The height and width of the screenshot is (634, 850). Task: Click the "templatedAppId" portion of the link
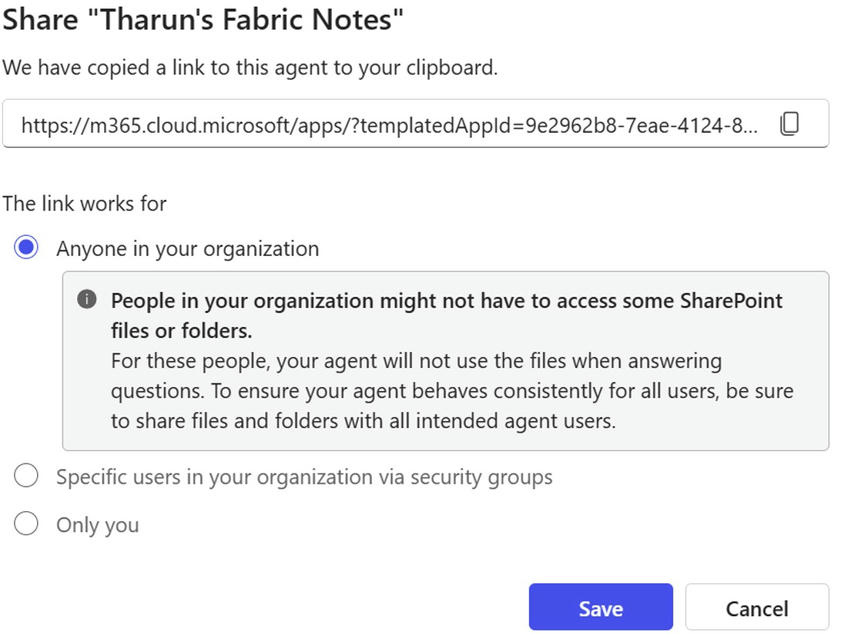pyautogui.click(x=438, y=124)
